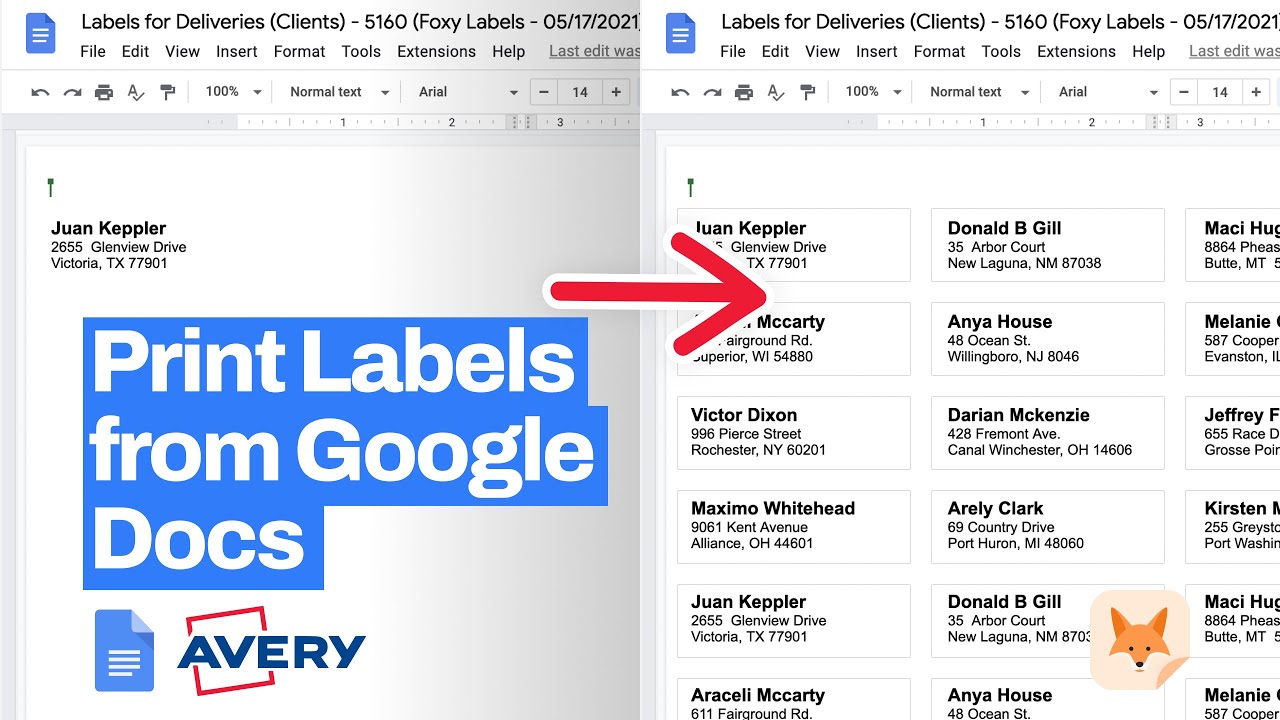Run spelling check in right Docs window
This screenshot has width=1280, height=720.
776,92
